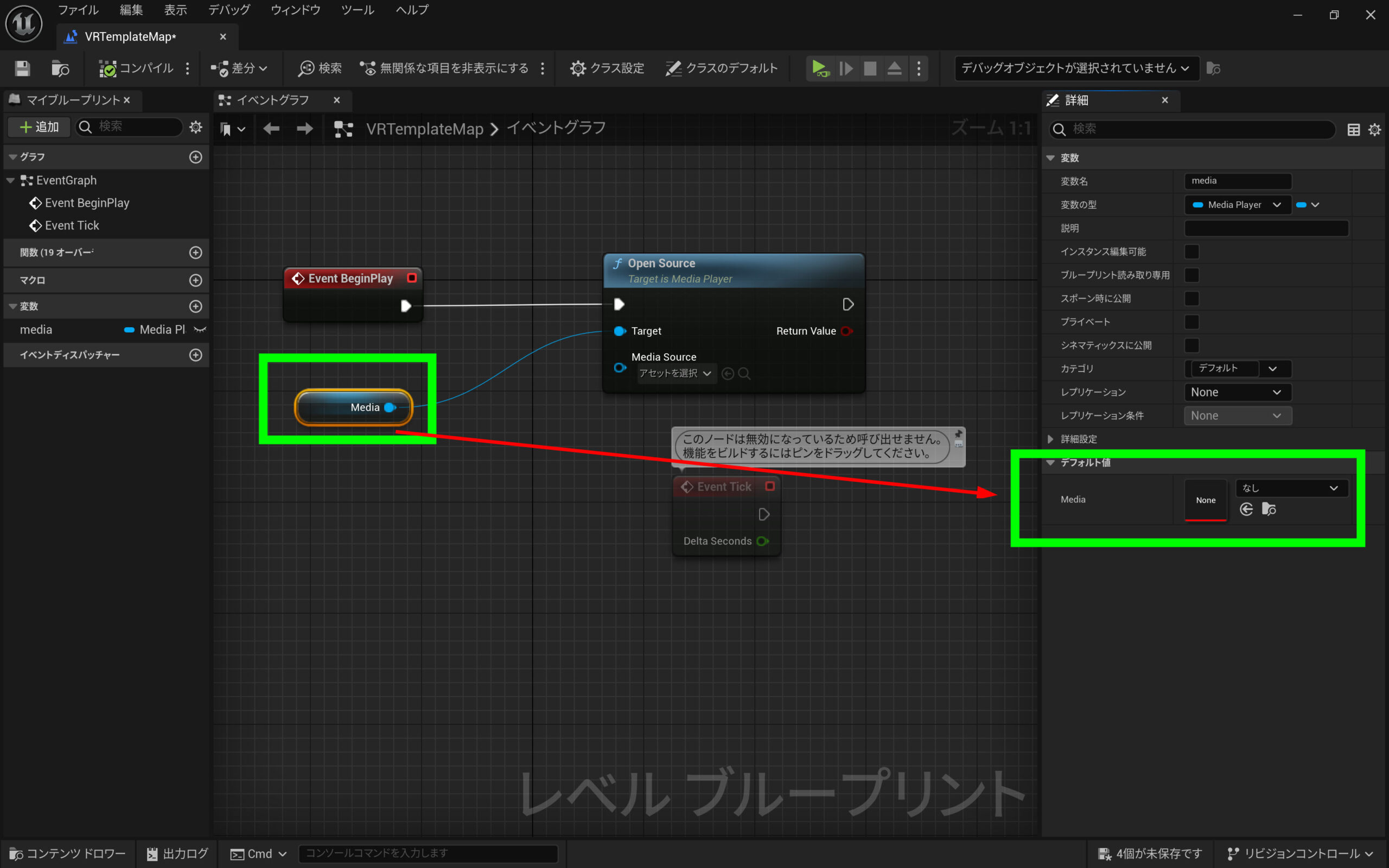The image size is (1389, 868).
Task: Open the Debug (デバッグ) menu
Action: click(x=229, y=10)
